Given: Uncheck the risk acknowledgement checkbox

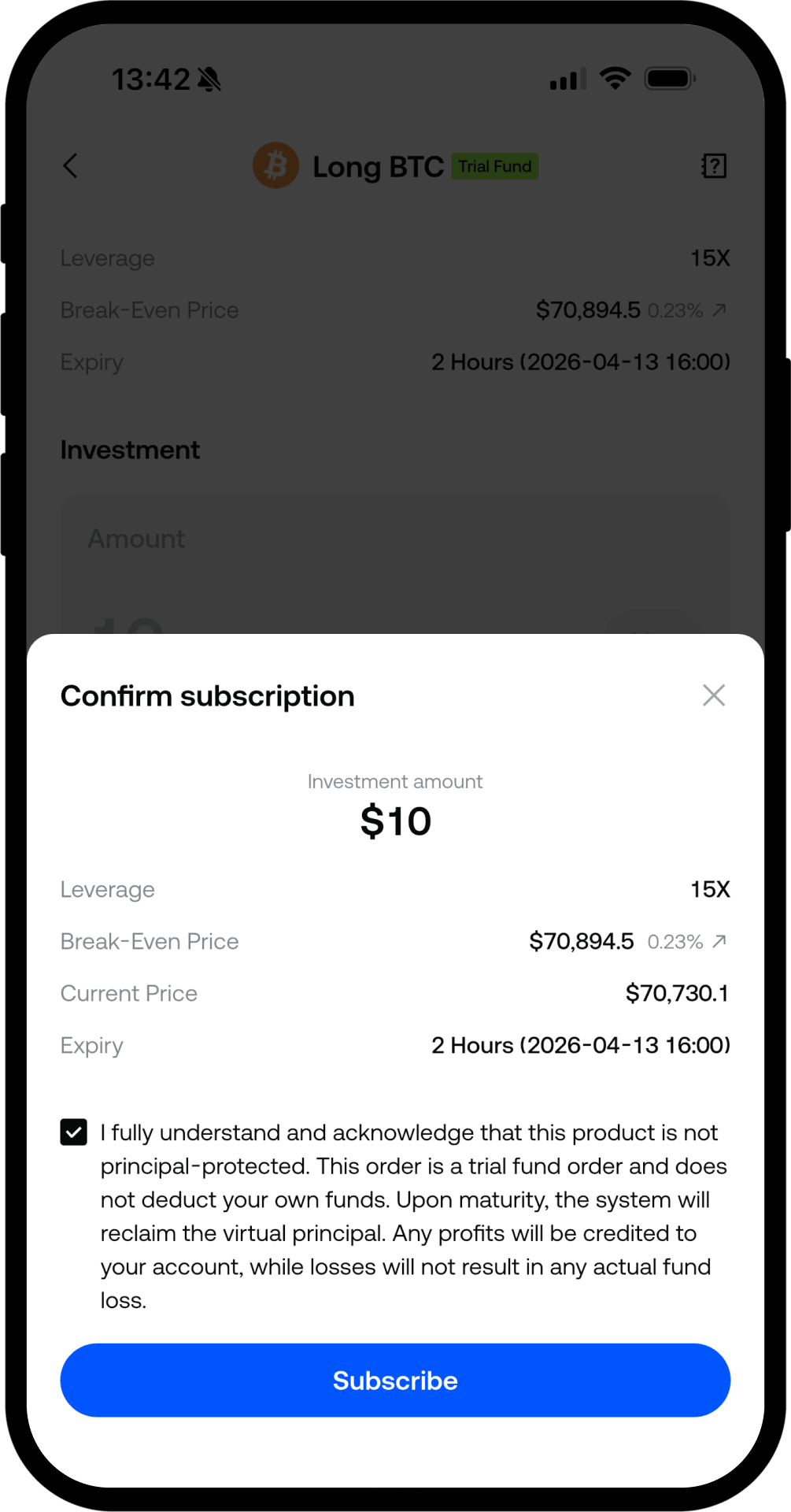Looking at the screenshot, I should 74,1132.
